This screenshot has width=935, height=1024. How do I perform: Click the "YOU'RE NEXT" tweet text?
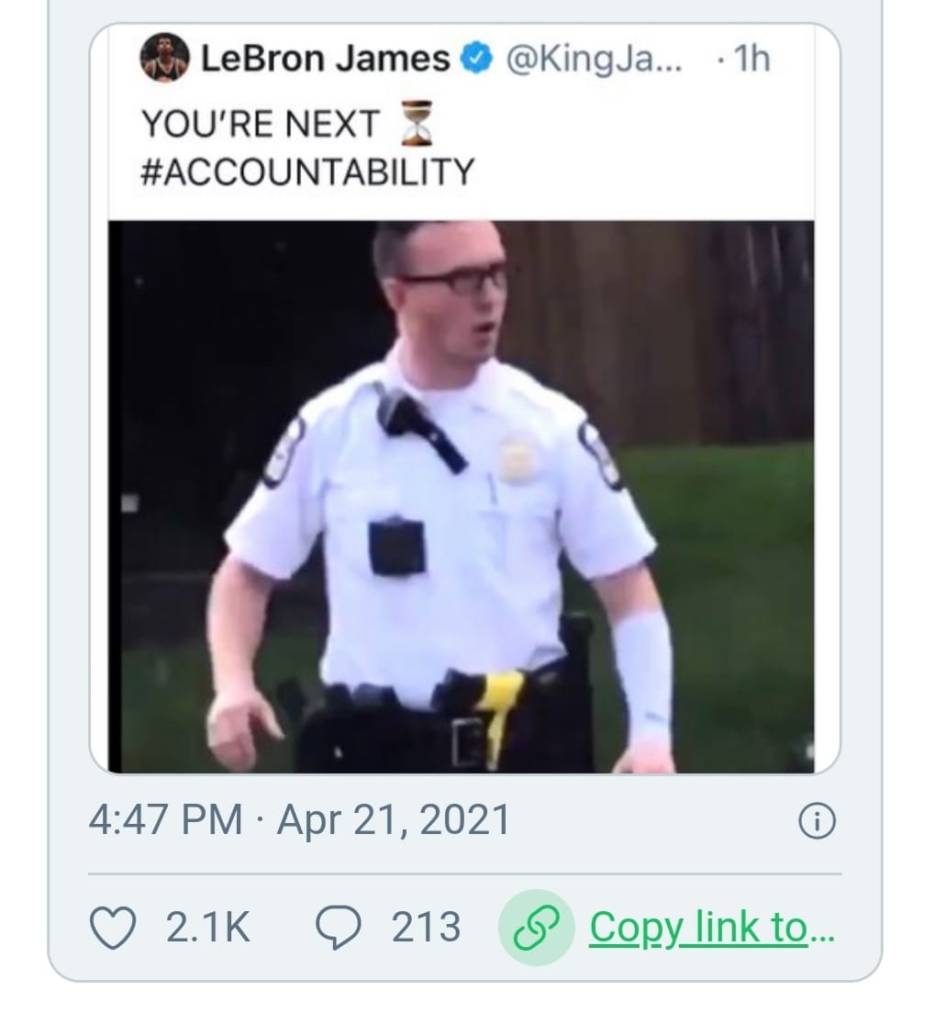(x=260, y=124)
